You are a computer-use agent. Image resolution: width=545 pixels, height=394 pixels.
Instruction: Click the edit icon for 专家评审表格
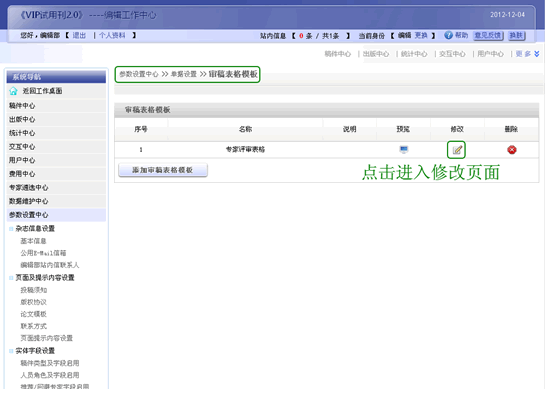[457, 150]
